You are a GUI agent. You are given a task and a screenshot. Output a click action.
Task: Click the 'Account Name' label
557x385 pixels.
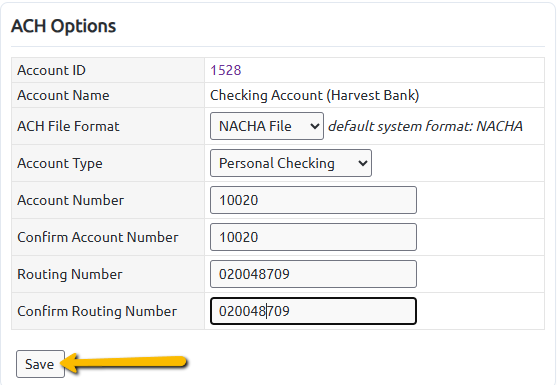click(x=63, y=95)
